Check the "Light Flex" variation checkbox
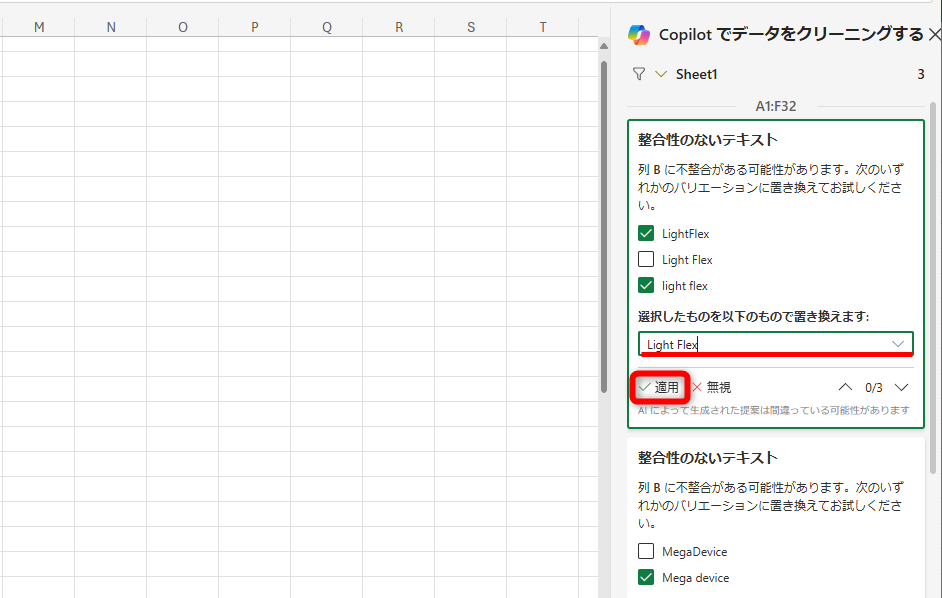Image resolution: width=942 pixels, height=598 pixels. [645, 259]
